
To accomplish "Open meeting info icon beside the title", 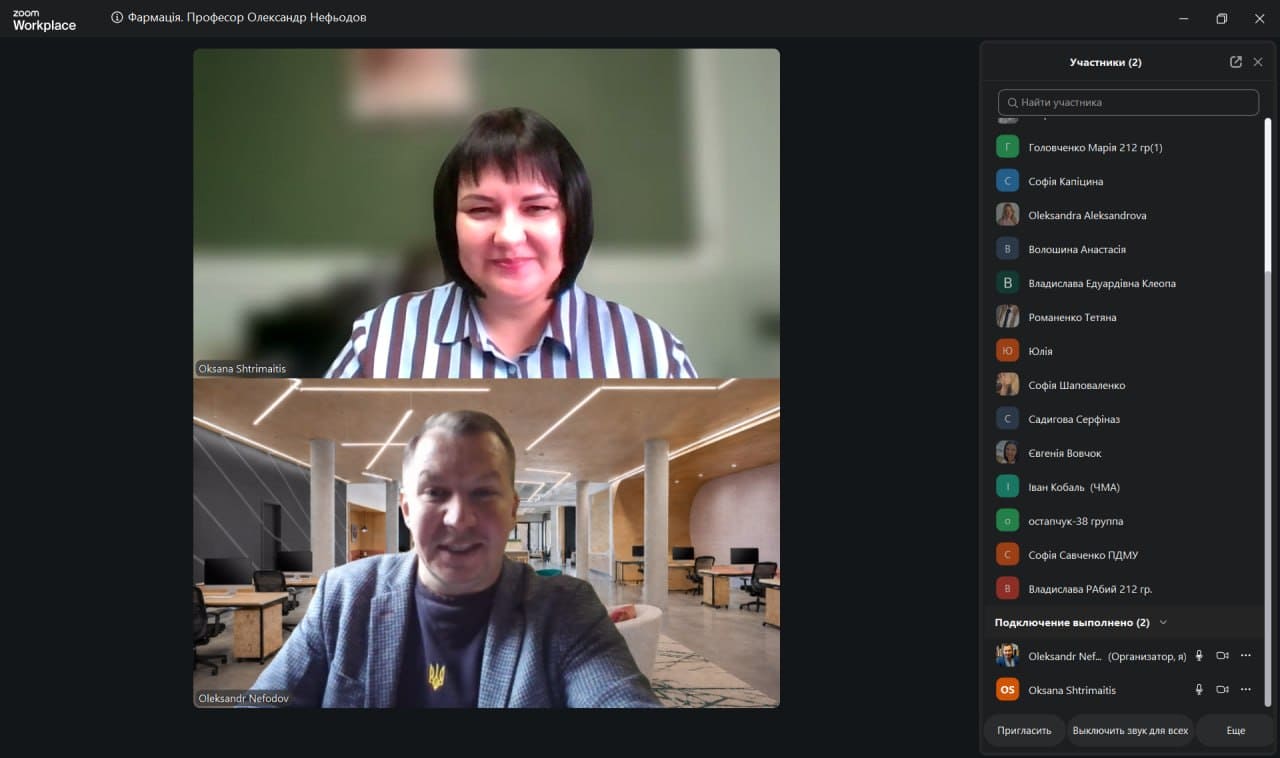I will coord(117,17).
